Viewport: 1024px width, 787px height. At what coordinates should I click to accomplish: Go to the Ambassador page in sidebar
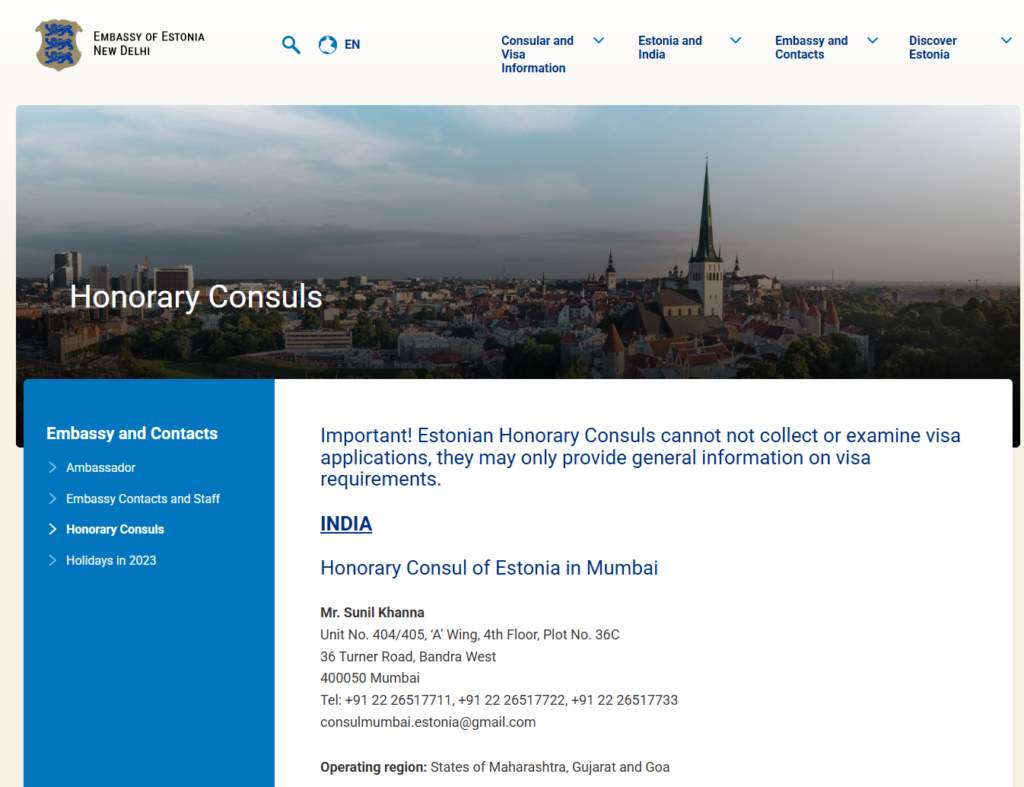pos(101,468)
